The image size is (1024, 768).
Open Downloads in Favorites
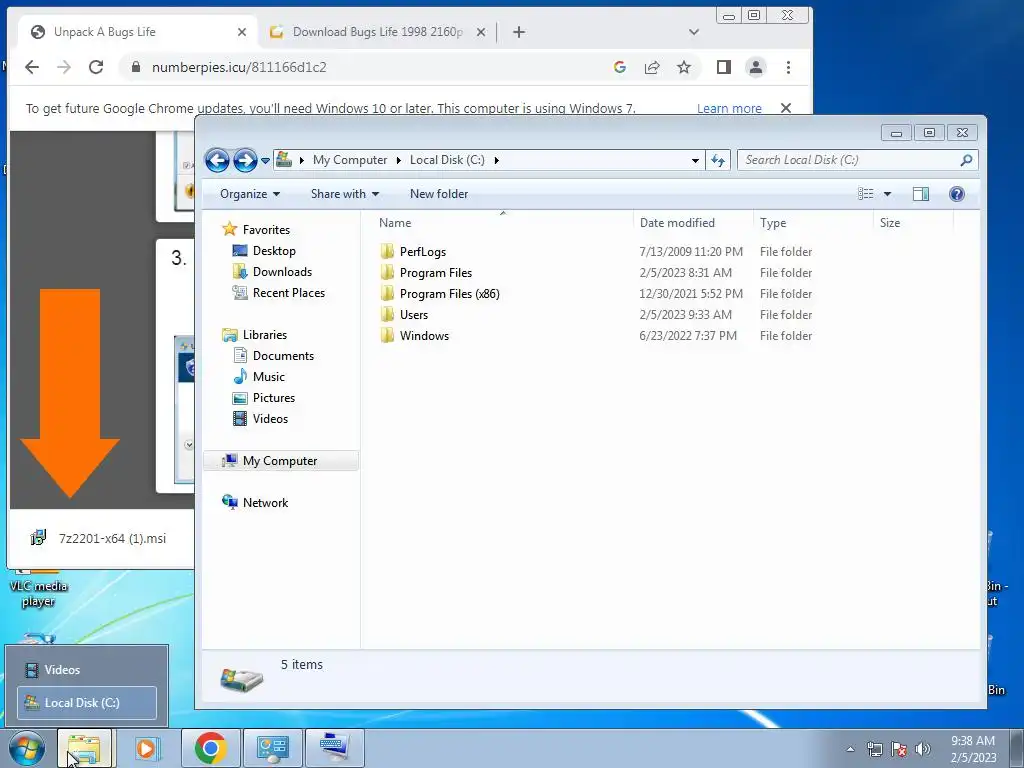(x=282, y=272)
